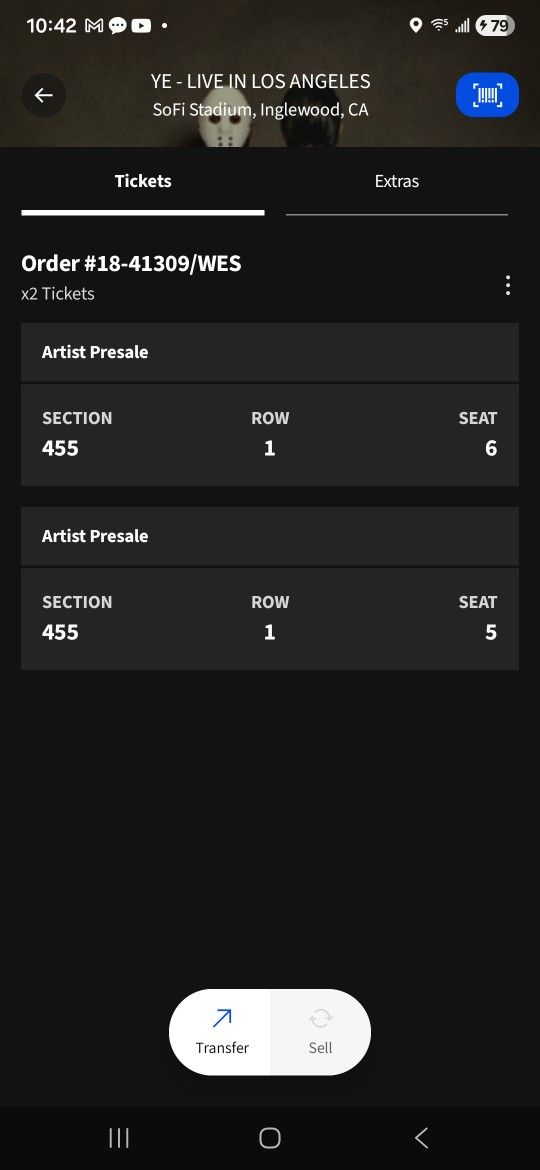This screenshot has width=540, height=1170.
Task: Open the three-dot order options menu
Action: [507, 285]
